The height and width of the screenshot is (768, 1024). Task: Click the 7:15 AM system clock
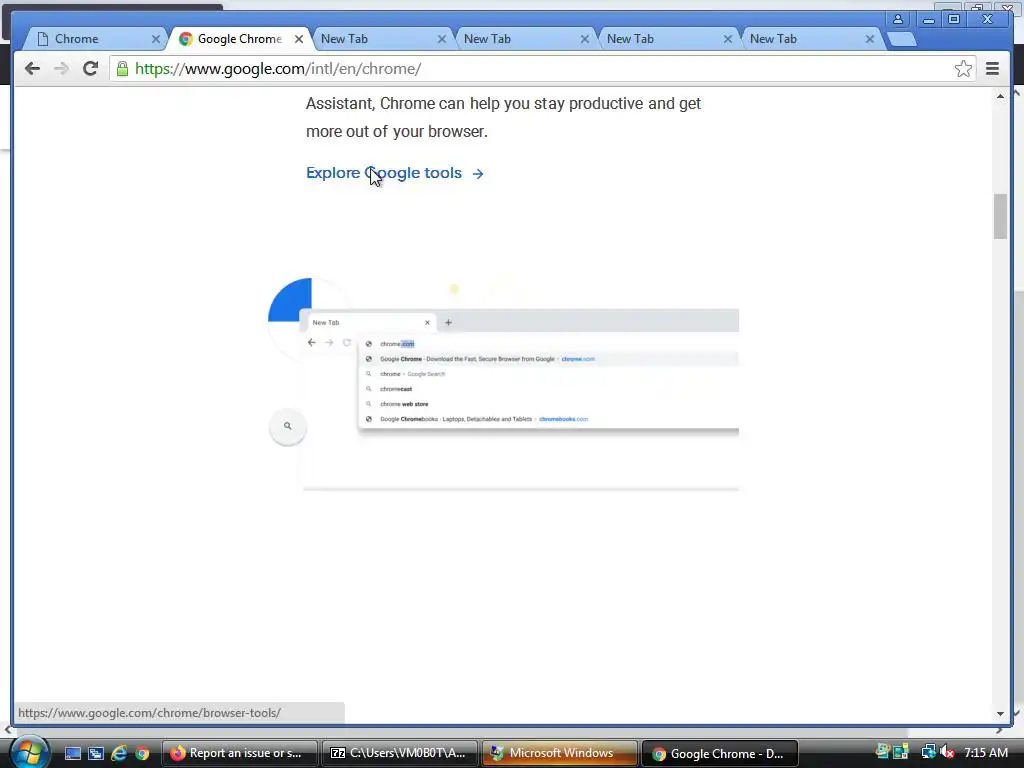pyautogui.click(x=986, y=753)
